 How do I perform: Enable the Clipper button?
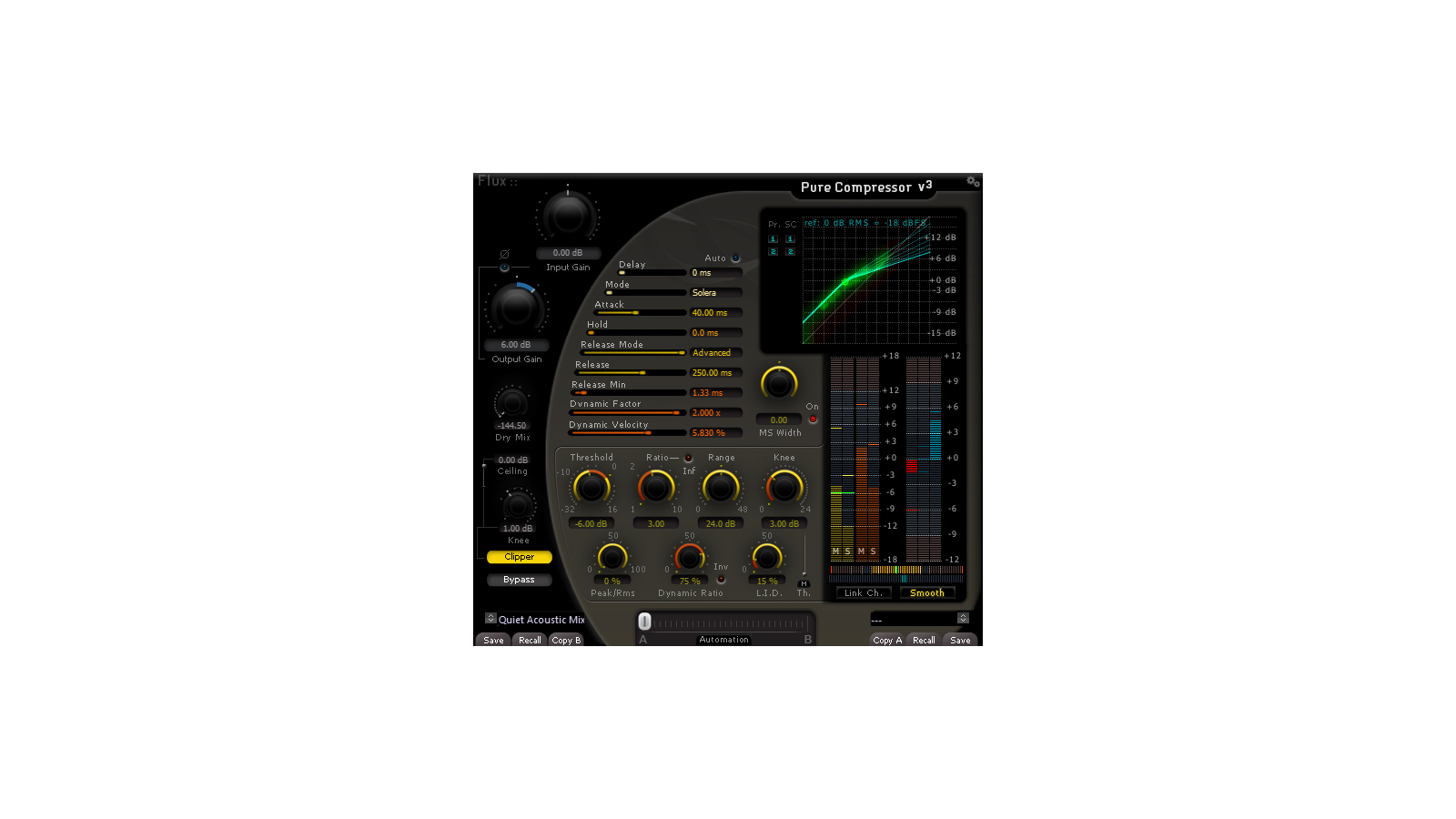pos(519,557)
